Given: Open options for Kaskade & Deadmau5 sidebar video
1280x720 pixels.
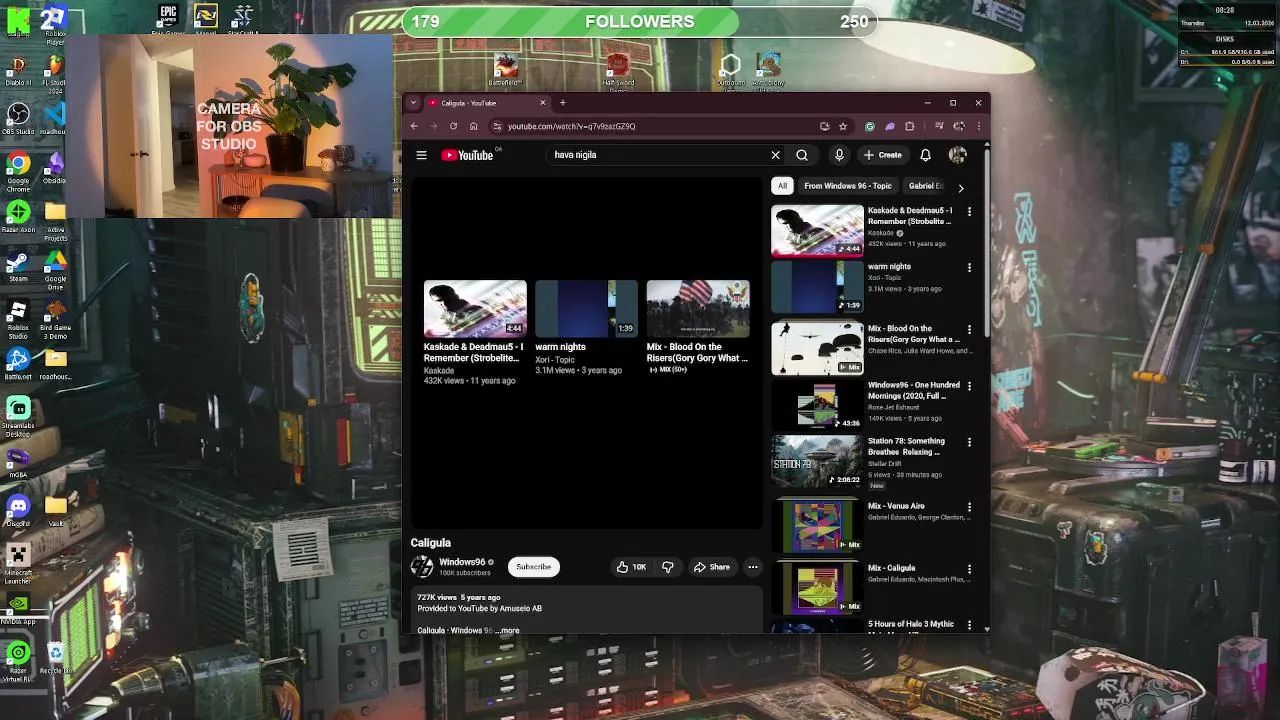Looking at the screenshot, I should coord(969,212).
